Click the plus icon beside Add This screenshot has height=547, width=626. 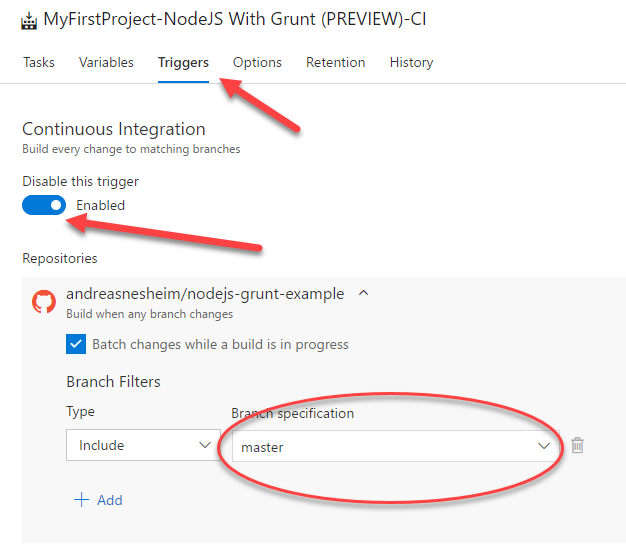pos(81,500)
